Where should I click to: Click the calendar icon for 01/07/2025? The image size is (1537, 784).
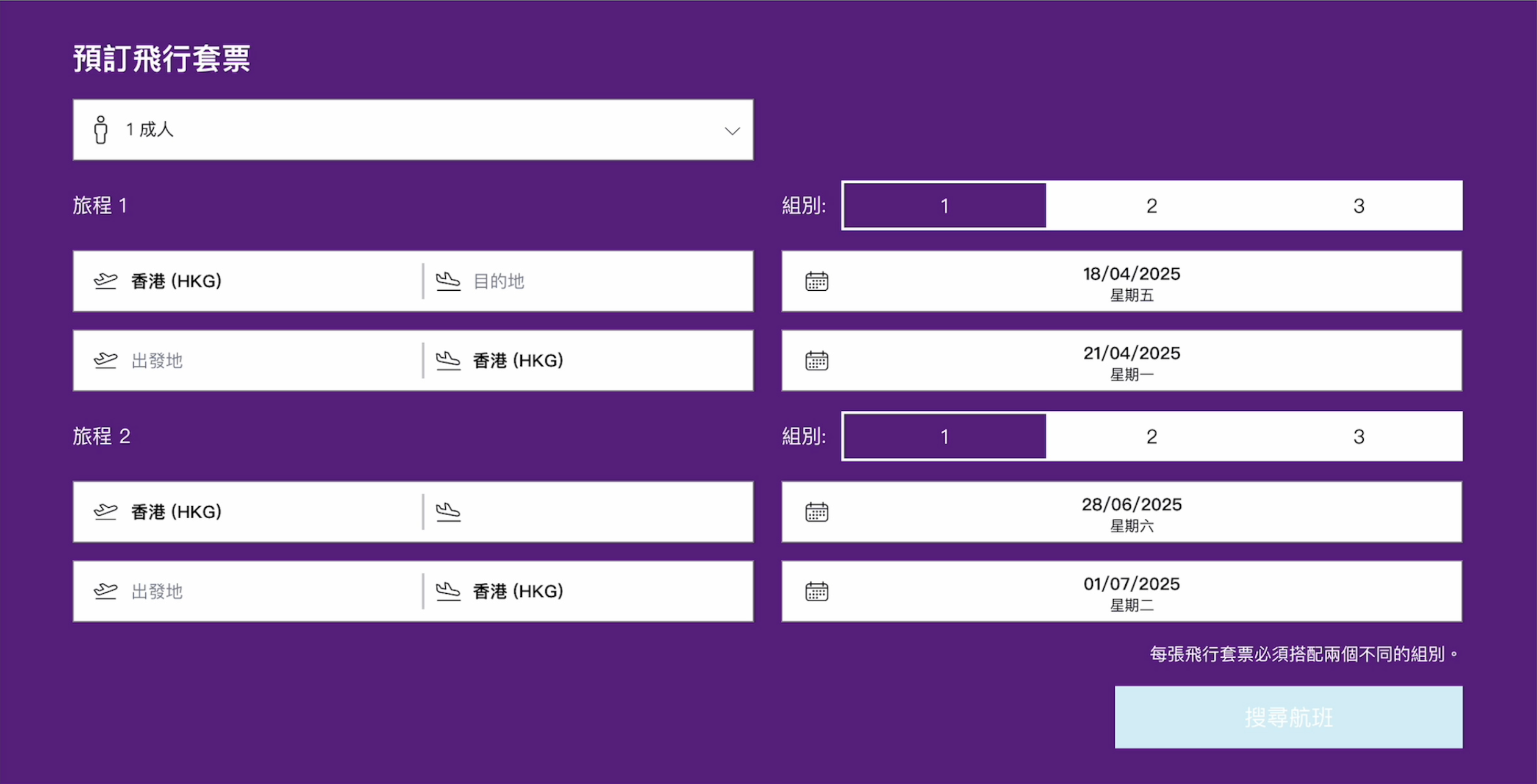tap(817, 591)
